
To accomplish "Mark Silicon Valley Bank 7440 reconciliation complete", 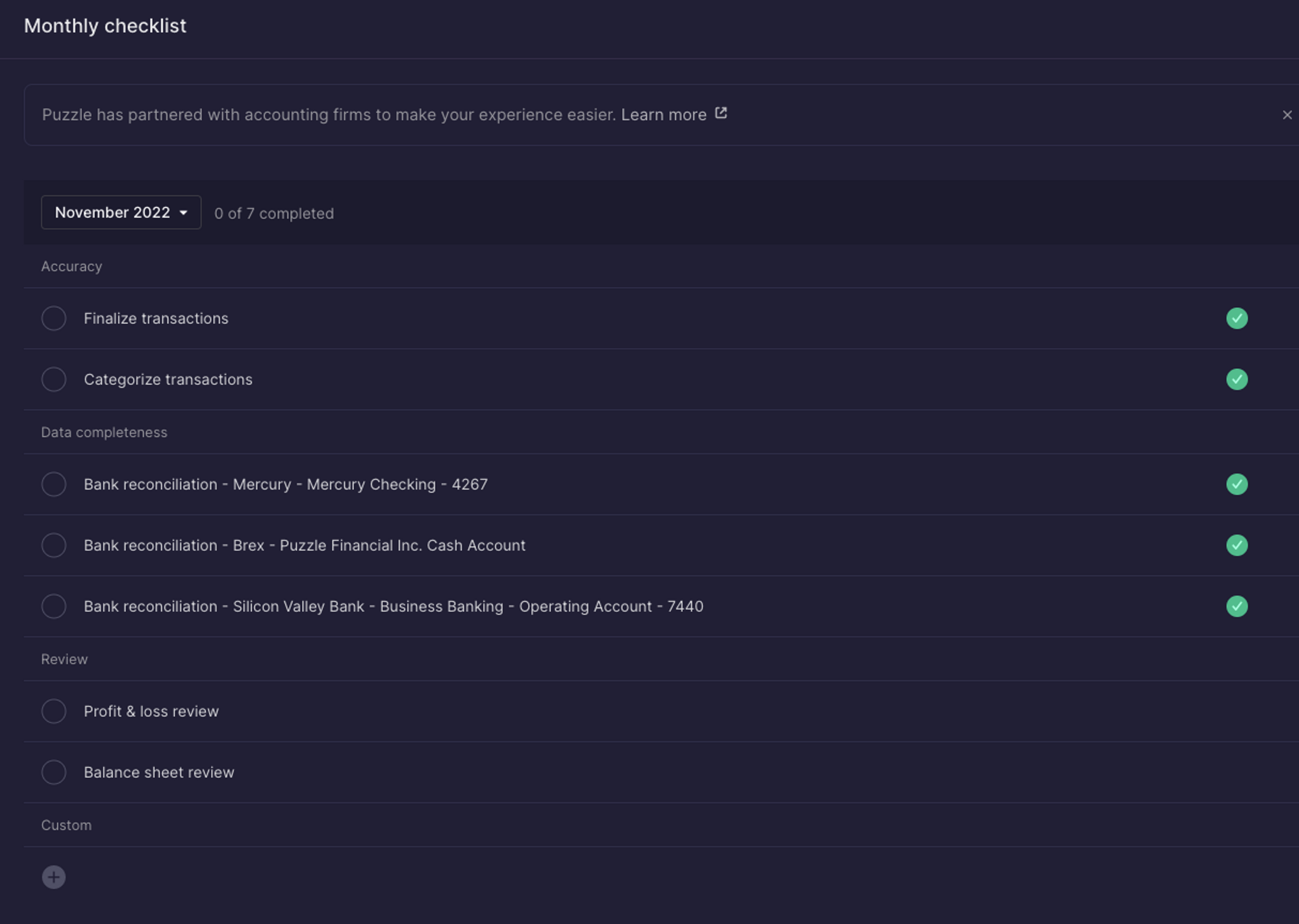I will coord(54,606).
